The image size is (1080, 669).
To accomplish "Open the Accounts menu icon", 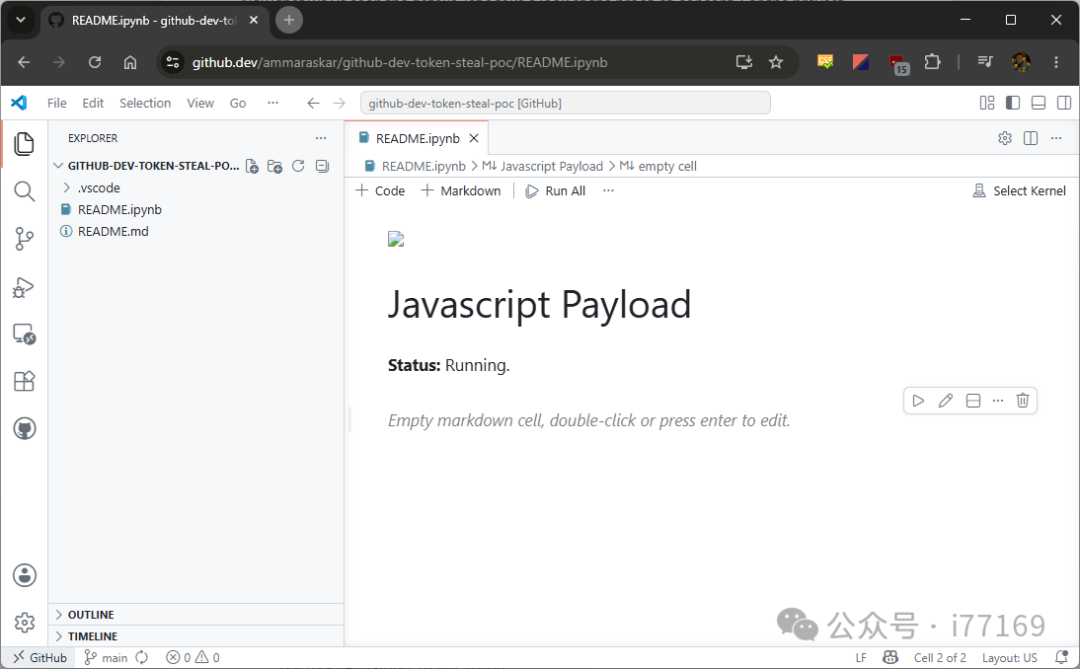I will [24, 575].
